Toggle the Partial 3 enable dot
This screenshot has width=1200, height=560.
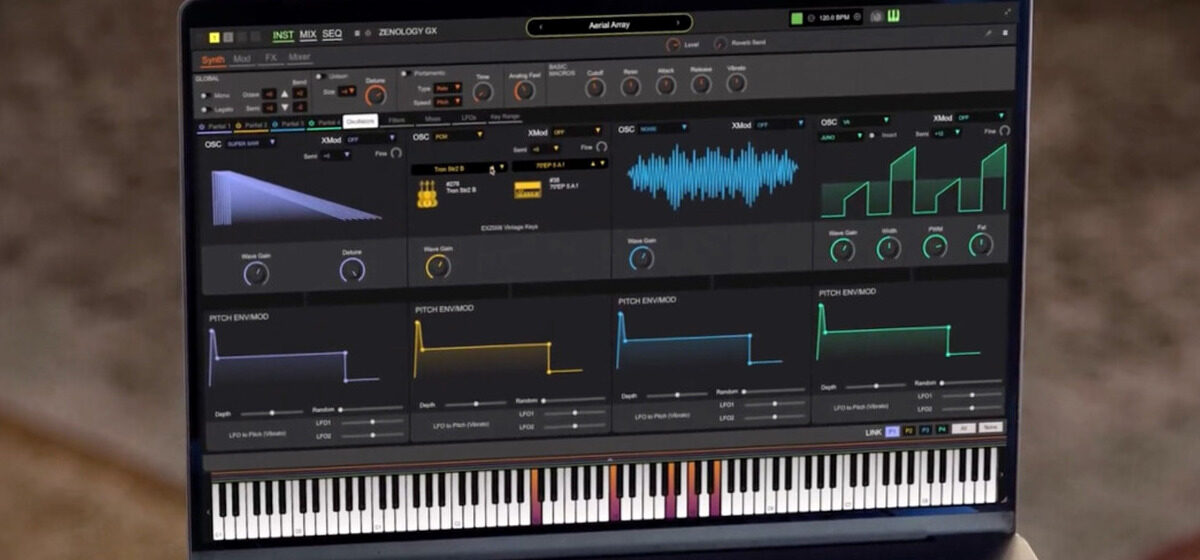274,125
